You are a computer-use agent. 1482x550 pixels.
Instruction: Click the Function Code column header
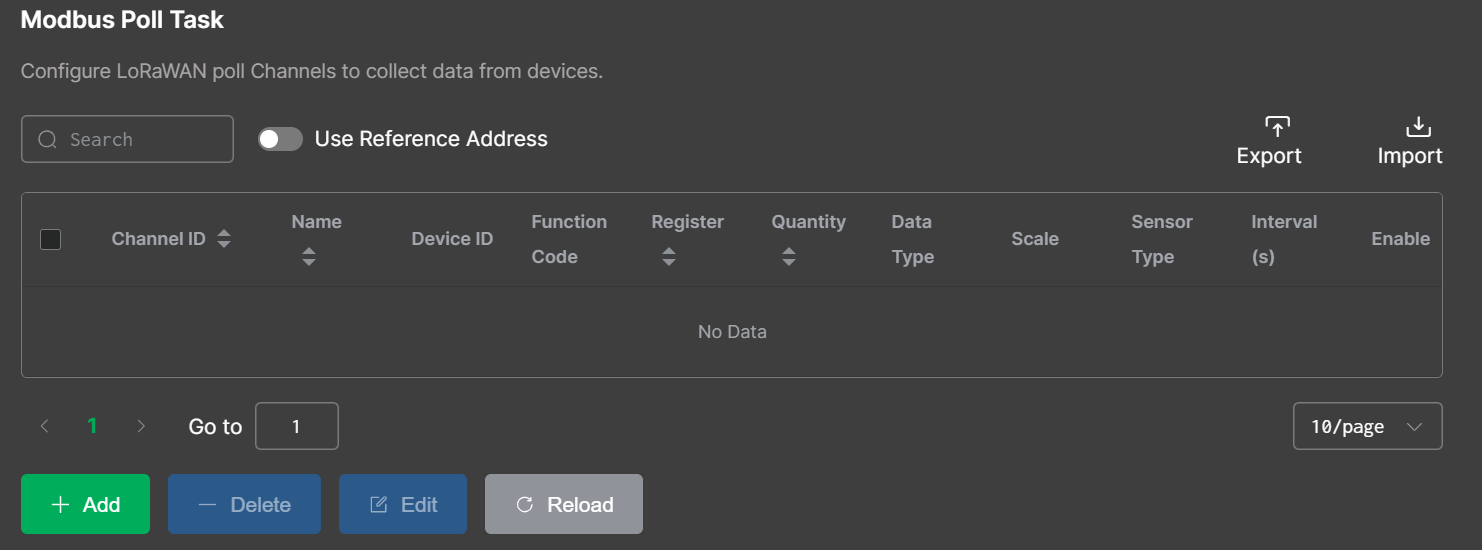click(569, 239)
